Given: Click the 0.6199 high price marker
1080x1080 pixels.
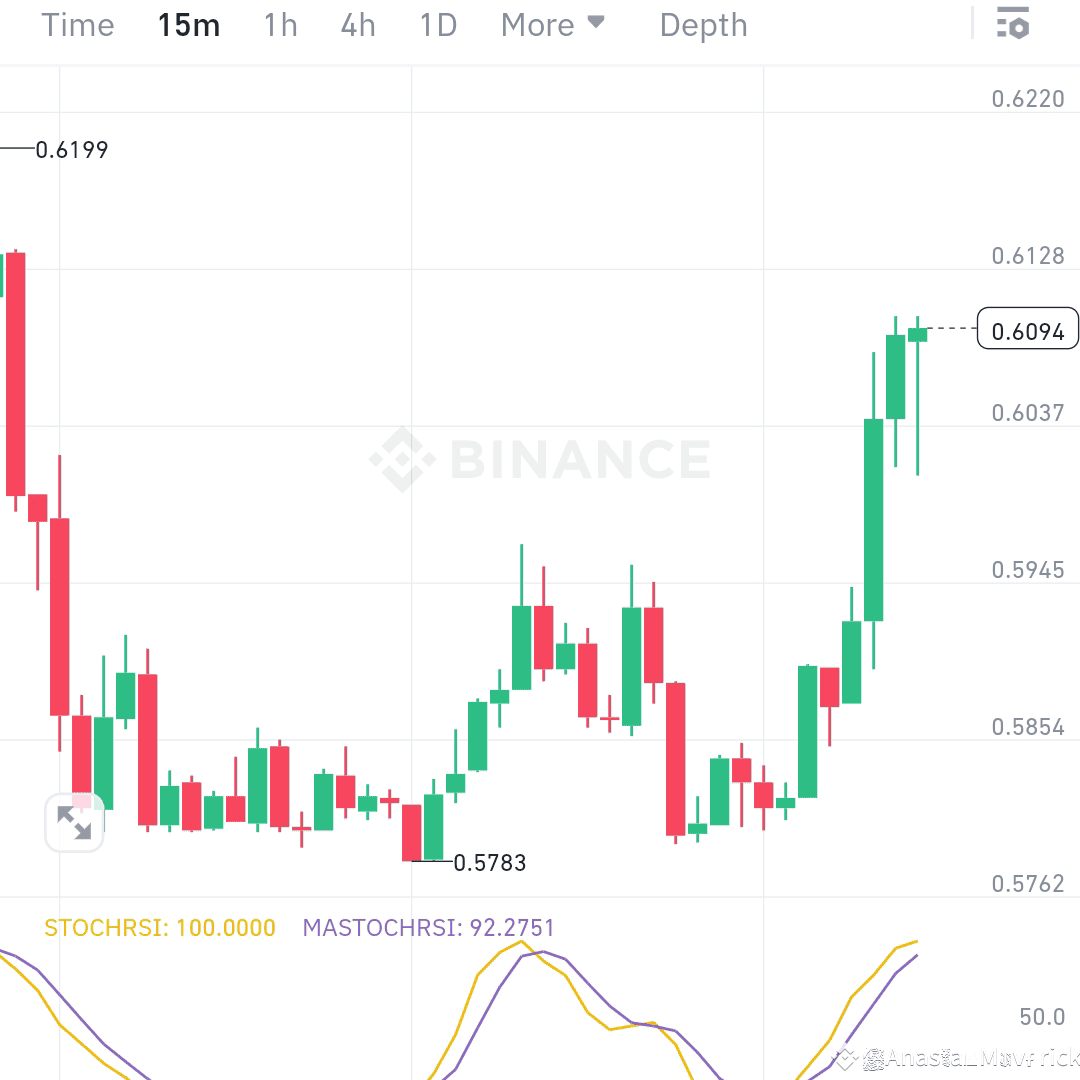Looking at the screenshot, I should [x=70, y=149].
